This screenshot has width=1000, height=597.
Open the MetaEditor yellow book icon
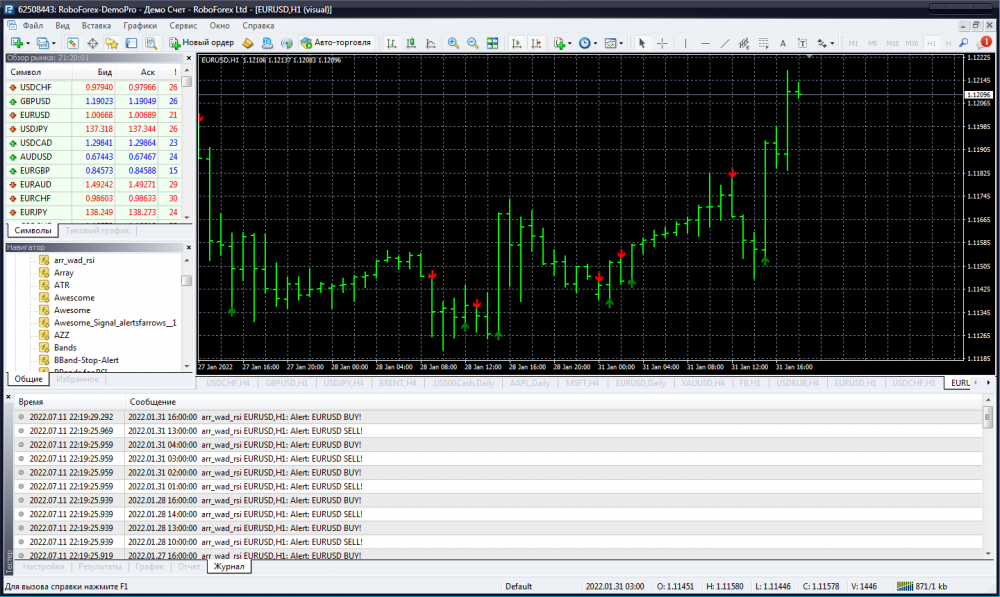248,43
